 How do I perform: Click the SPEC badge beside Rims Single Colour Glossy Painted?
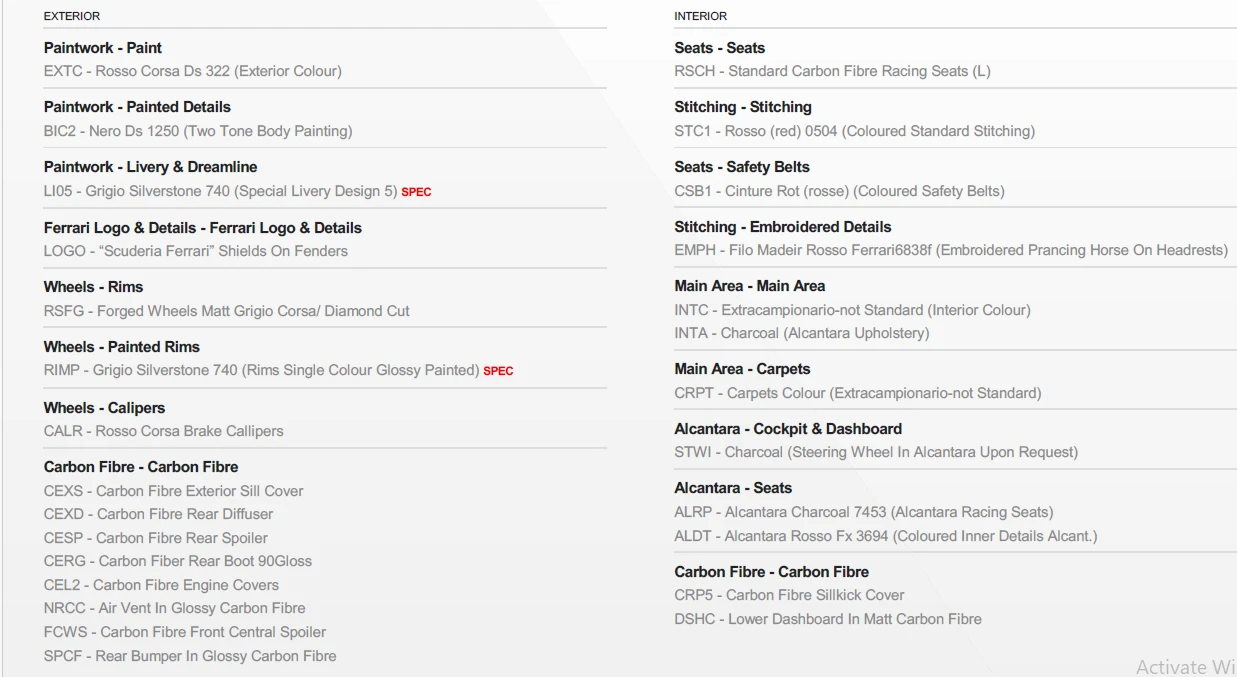tap(498, 371)
